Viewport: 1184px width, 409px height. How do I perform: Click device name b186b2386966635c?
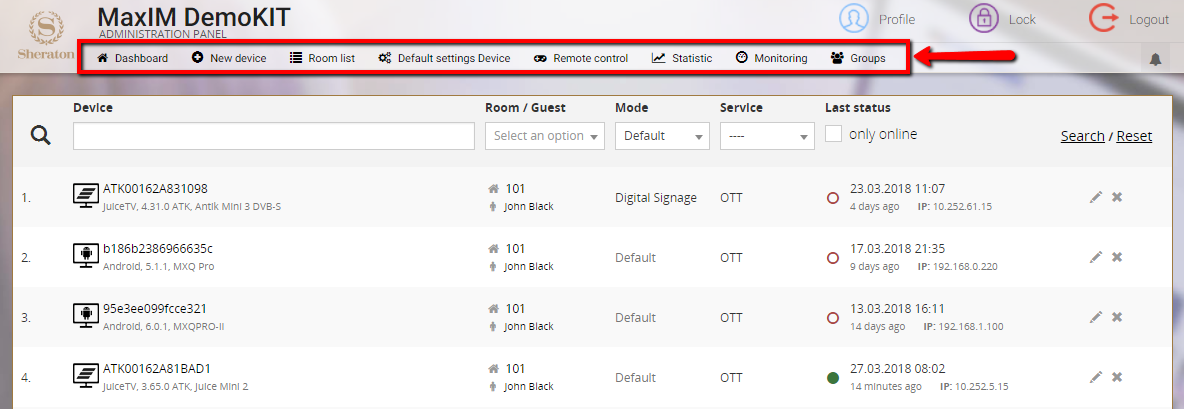158,248
